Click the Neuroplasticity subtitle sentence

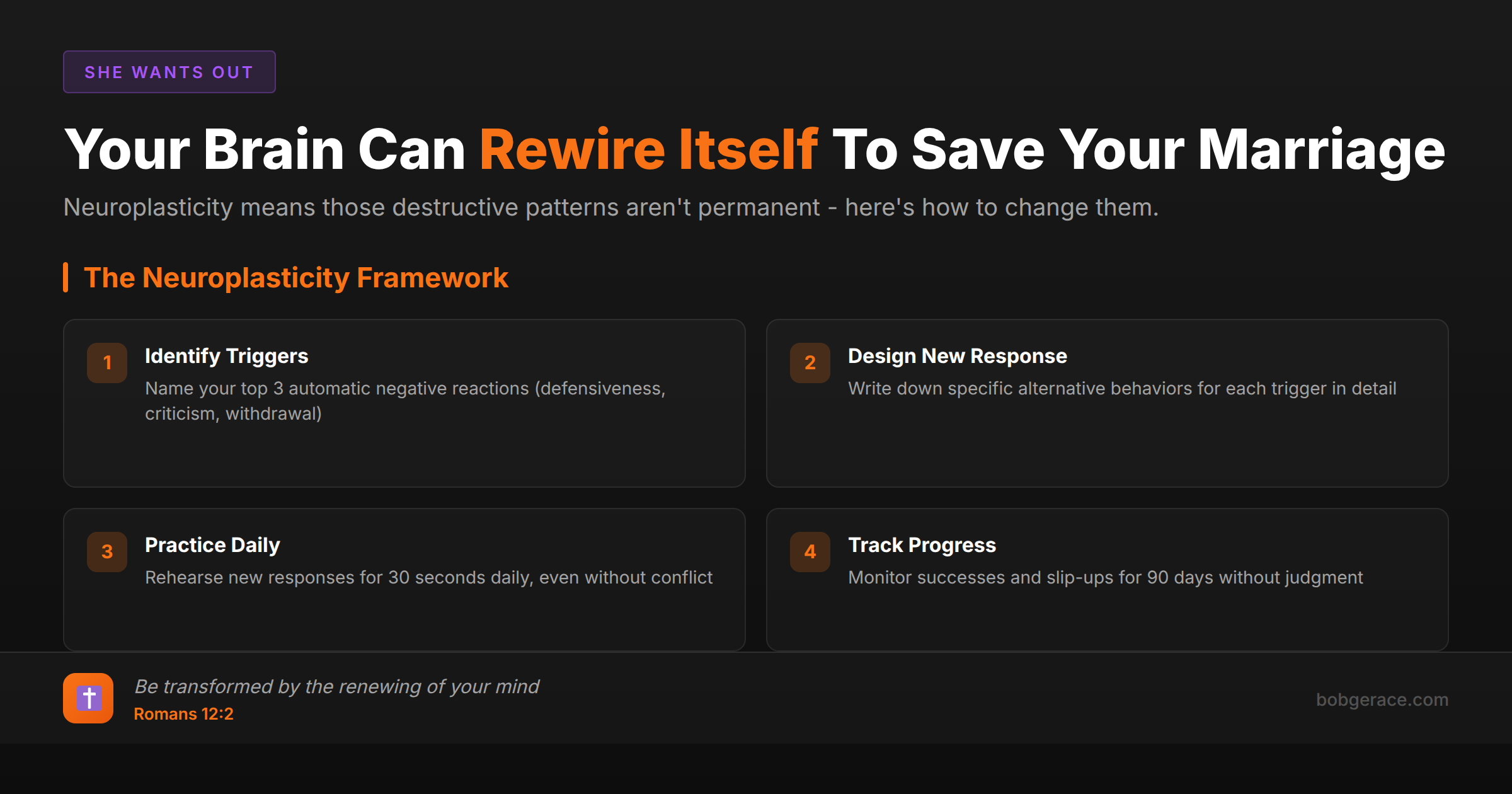click(610, 207)
